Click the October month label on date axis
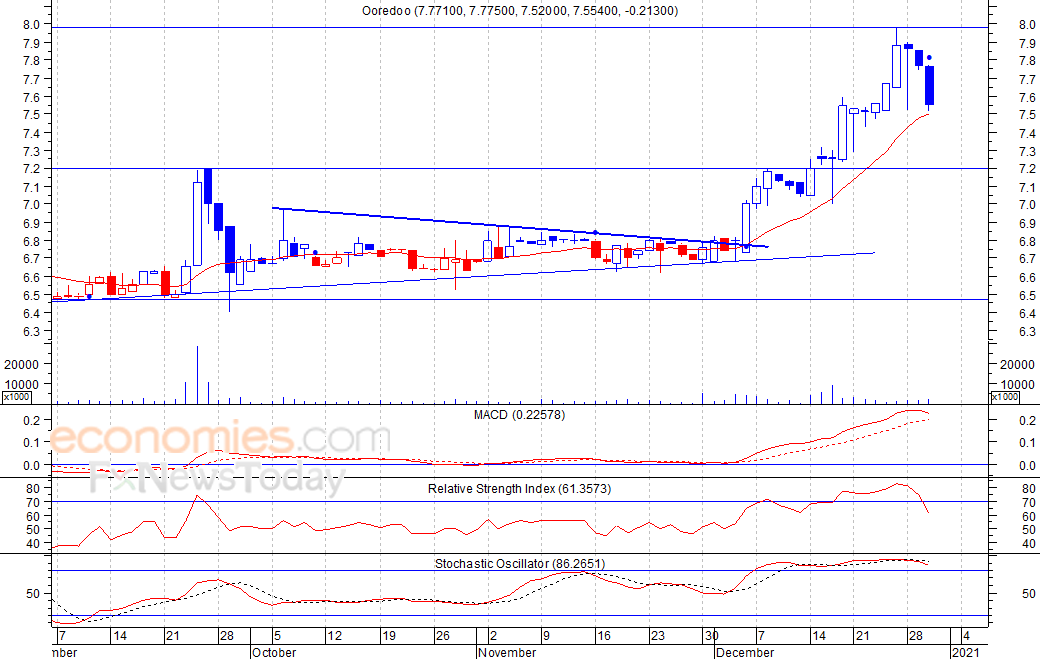 point(274,652)
